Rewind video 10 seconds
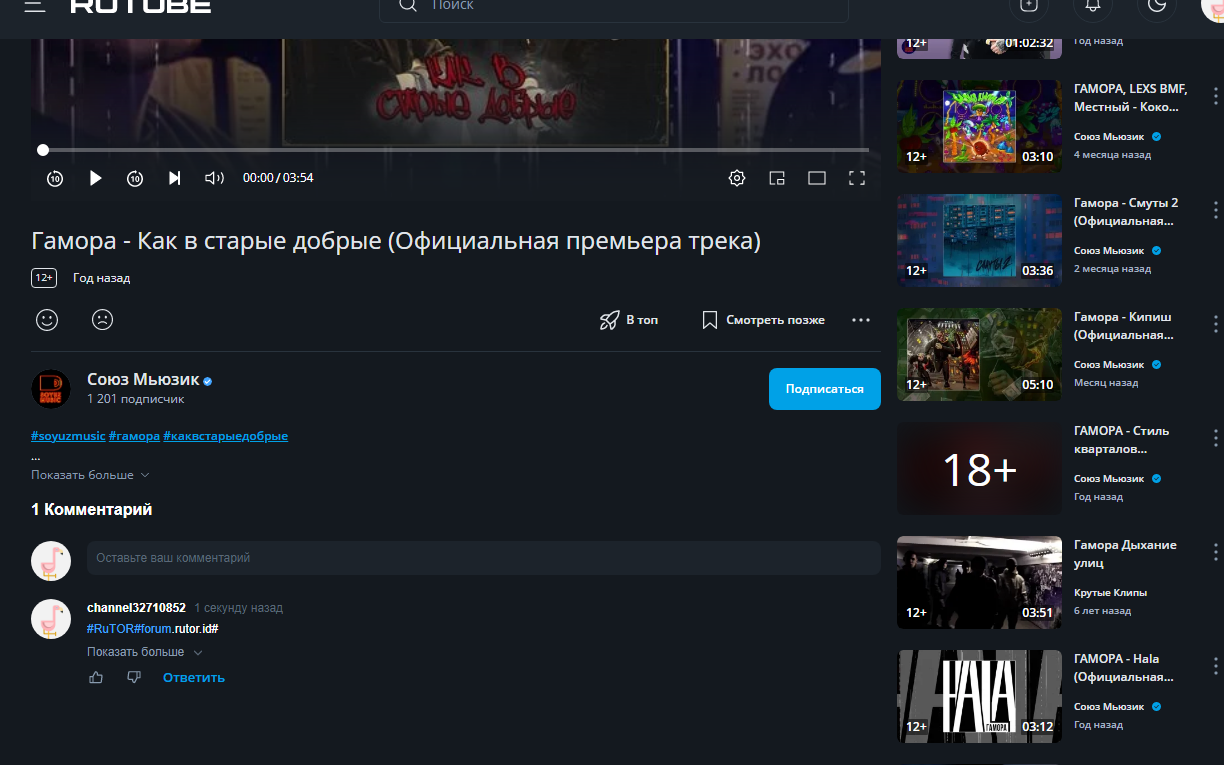Viewport: 1224px width, 765px height. coord(55,178)
